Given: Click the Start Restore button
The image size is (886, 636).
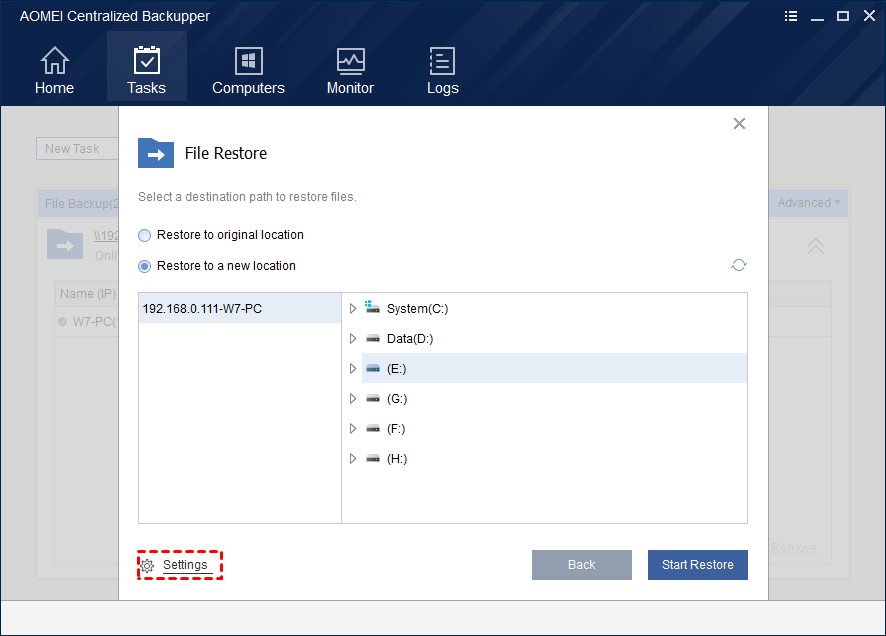Looking at the screenshot, I should click(698, 565).
